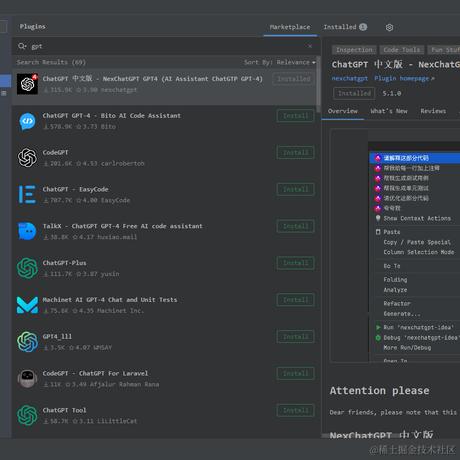
Task: Click the TalkX plugin chat icon
Action: click(x=27, y=231)
